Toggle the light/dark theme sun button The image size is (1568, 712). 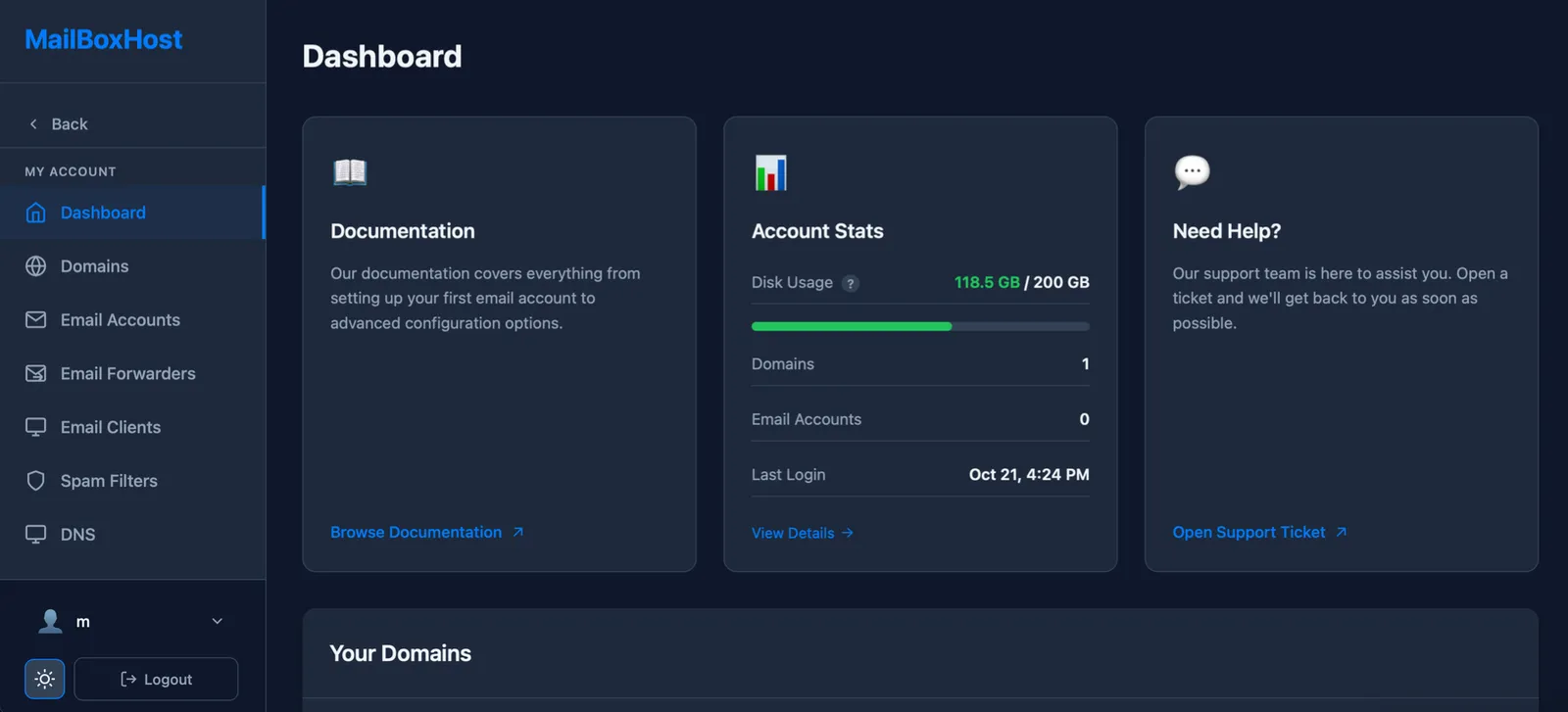click(x=45, y=679)
